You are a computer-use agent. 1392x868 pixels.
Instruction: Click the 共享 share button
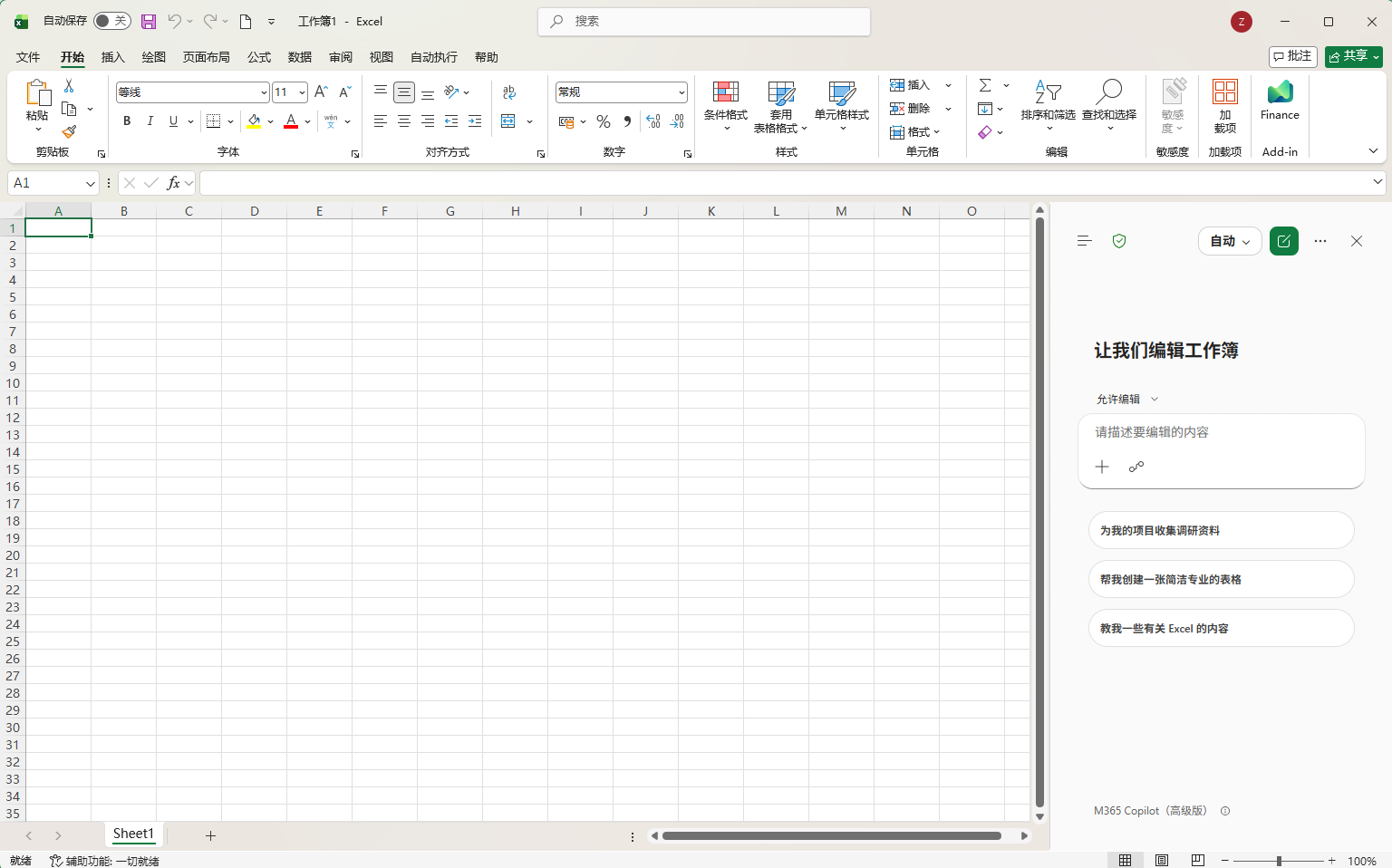[1354, 56]
